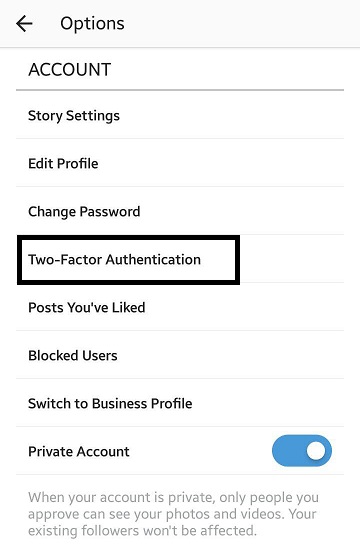Screen dimensions: 360x548
Task: Tap the word Password in Change Password
Action: 110,211
